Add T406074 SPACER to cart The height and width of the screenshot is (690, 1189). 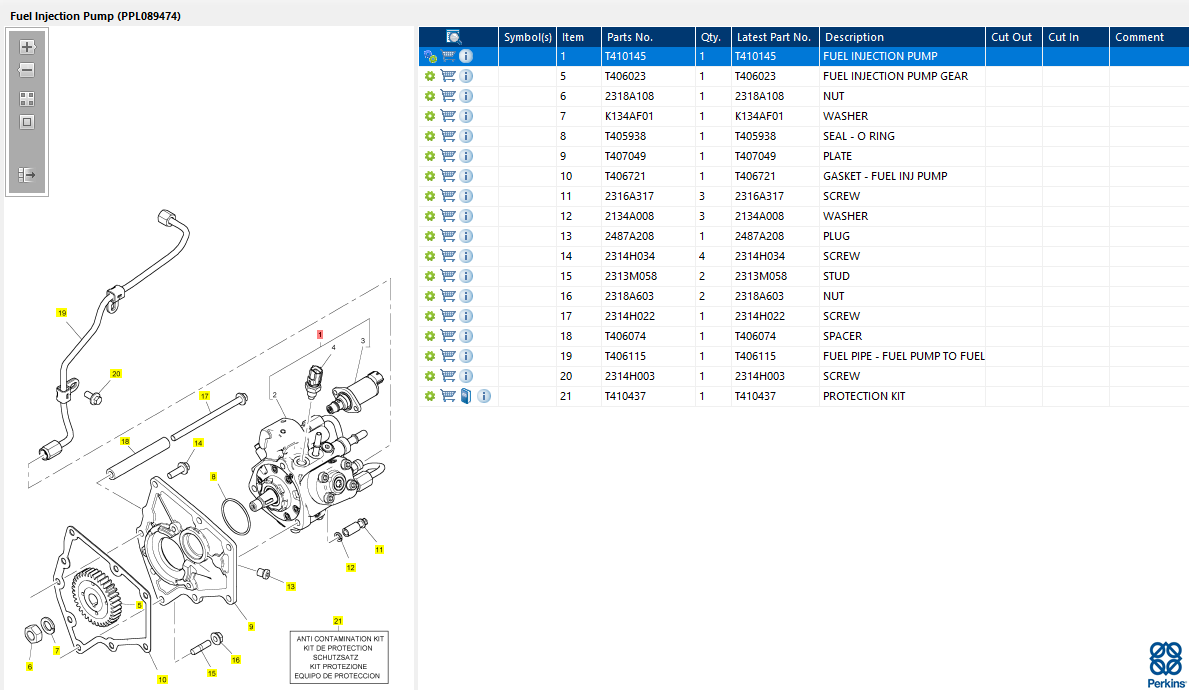[x=448, y=336]
